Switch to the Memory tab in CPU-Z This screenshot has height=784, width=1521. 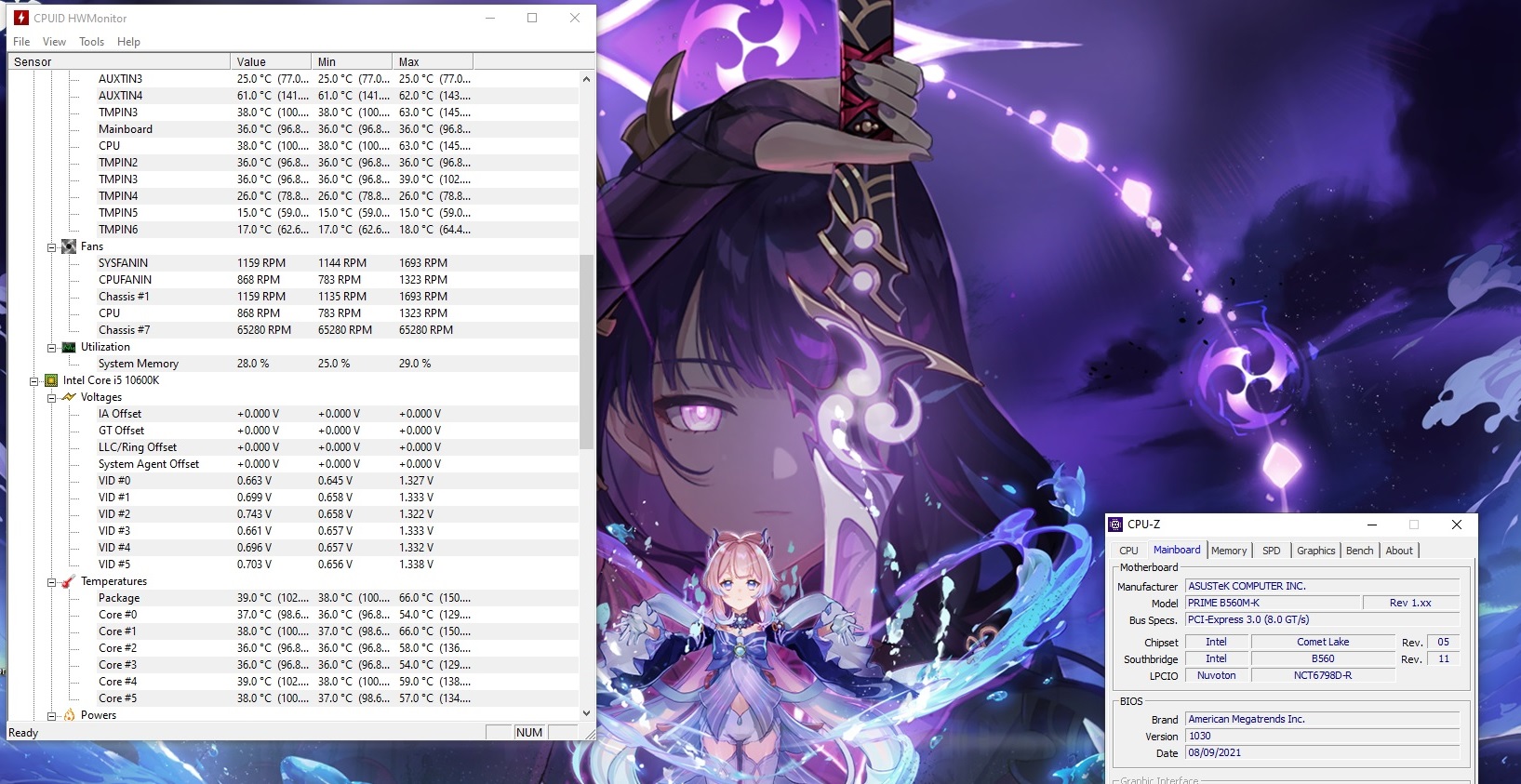click(1229, 551)
